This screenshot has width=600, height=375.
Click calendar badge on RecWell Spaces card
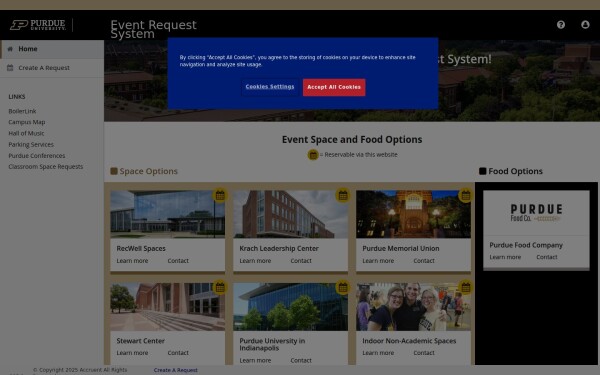coord(220,196)
